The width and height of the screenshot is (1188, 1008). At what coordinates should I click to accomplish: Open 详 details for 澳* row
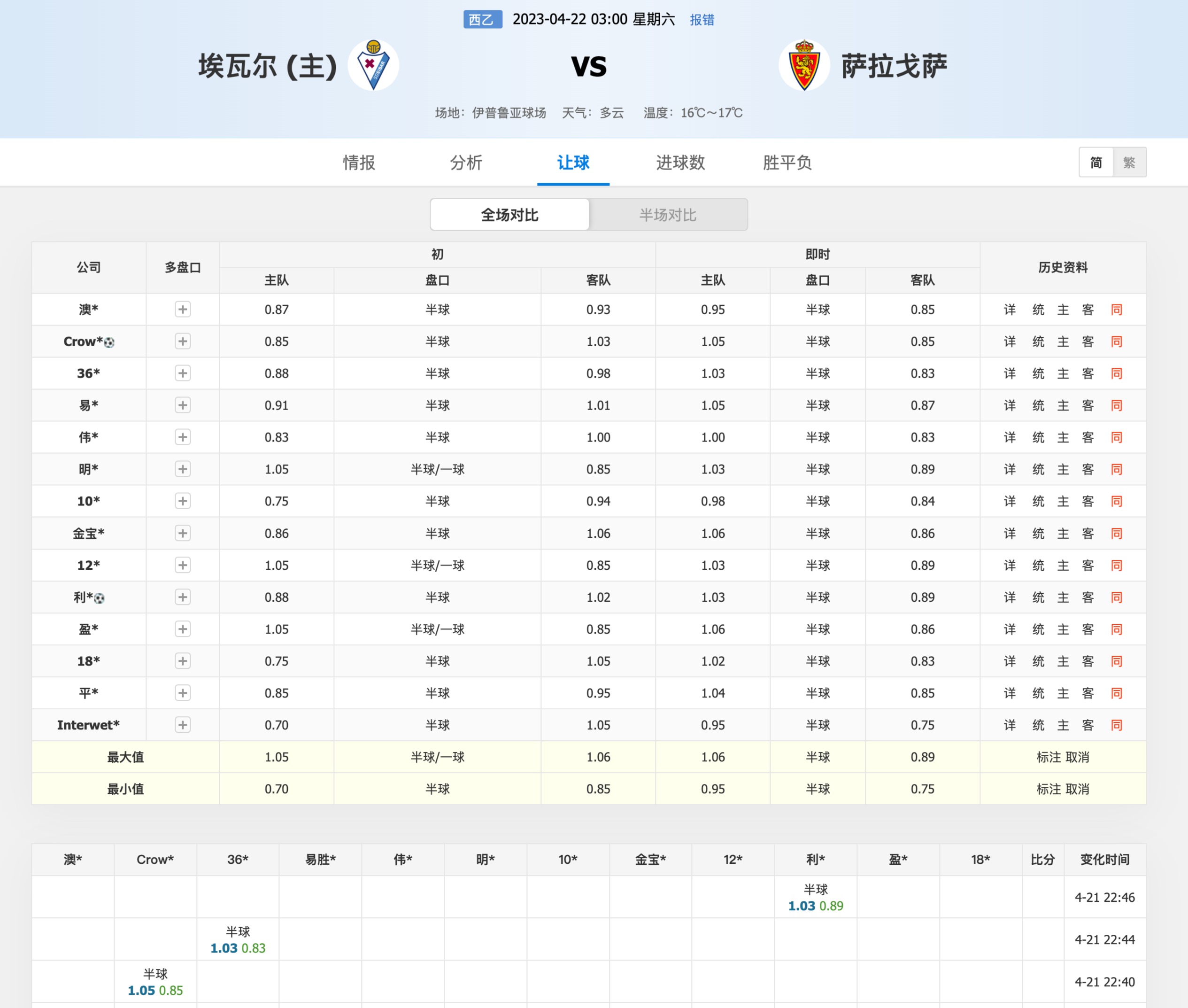pyautogui.click(x=1010, y=310)
